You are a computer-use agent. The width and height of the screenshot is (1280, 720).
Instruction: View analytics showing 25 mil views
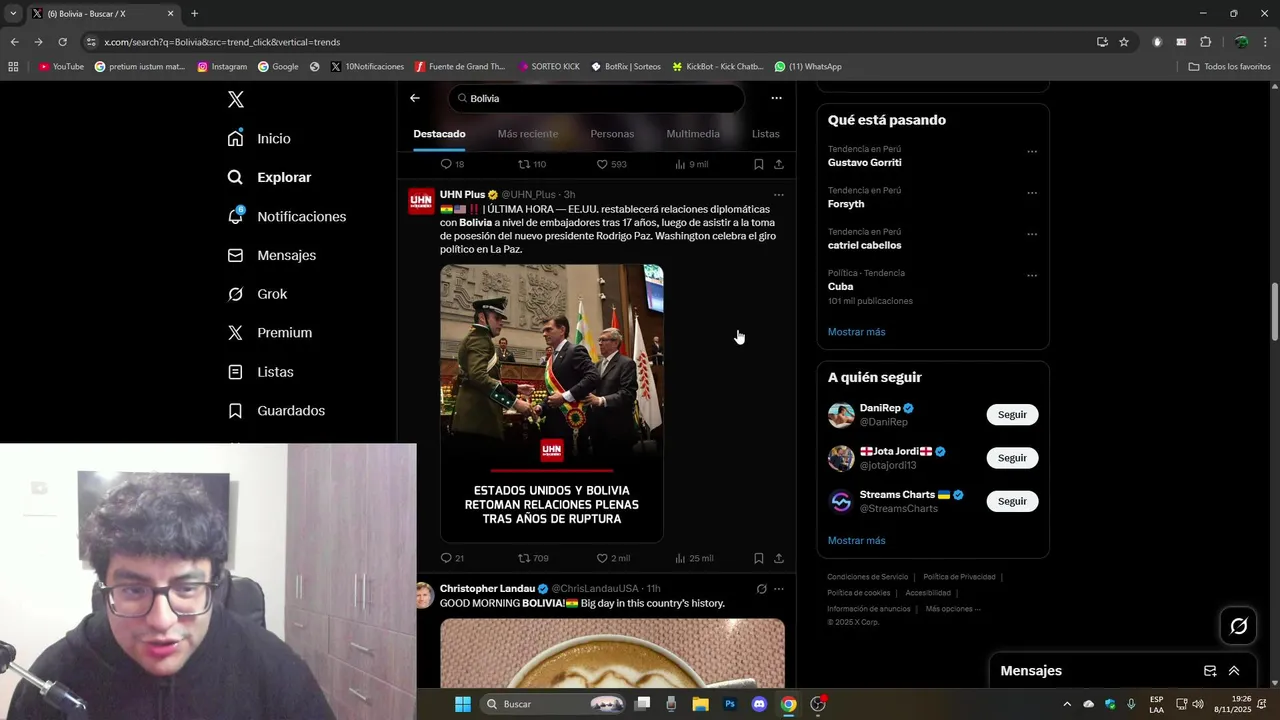point(694,558)
